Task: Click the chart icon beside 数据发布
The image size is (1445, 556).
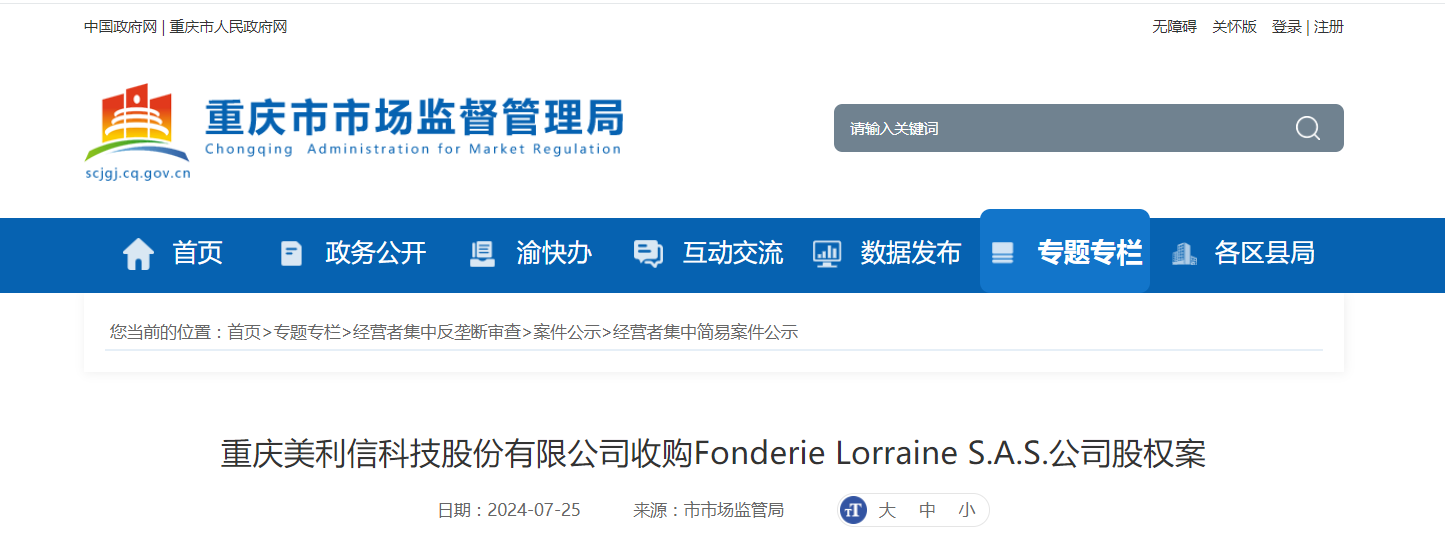Action: (827, 254)
